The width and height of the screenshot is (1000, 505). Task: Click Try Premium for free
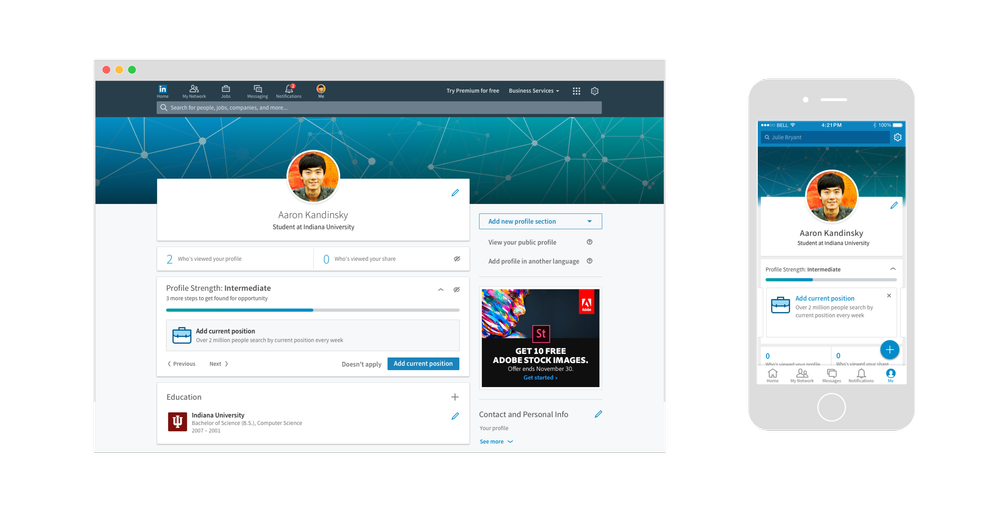click(x=473, y=91)
